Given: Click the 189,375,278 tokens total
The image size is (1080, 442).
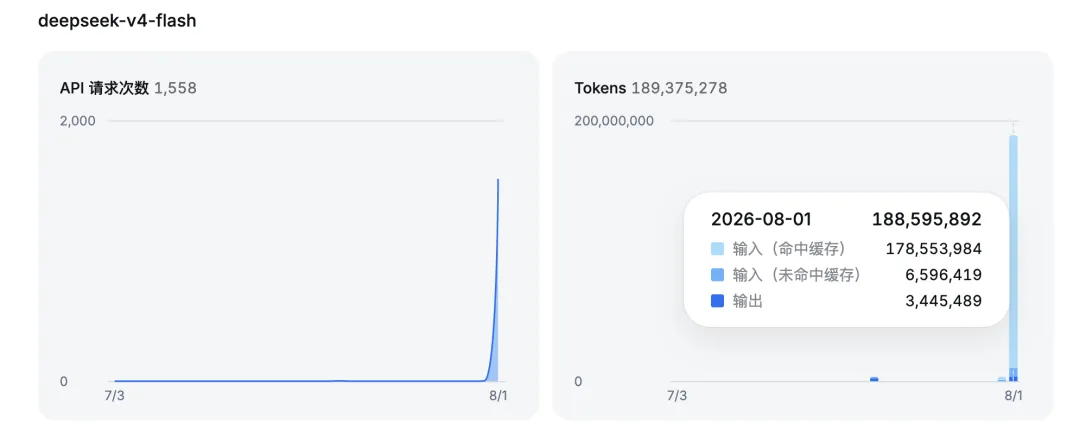Looking at the screenshot, I should [679, 88].
